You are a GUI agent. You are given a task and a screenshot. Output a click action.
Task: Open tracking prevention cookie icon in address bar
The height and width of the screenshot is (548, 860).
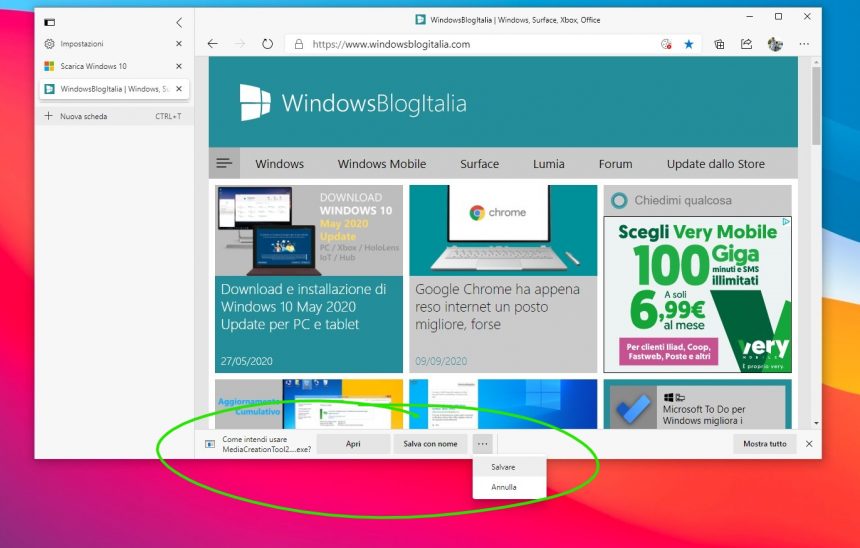[x=666, y=44]
